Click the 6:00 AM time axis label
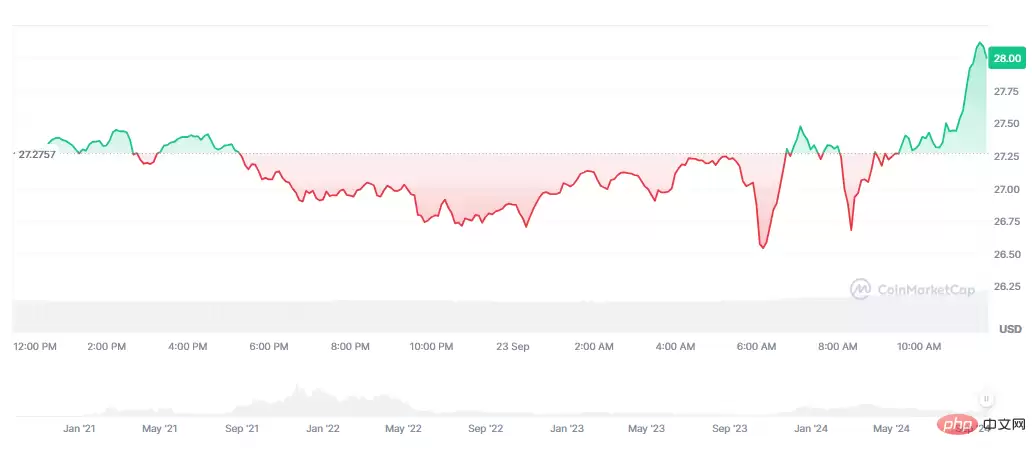This screenshot has width=1036, height=457. tap(756, 346)
